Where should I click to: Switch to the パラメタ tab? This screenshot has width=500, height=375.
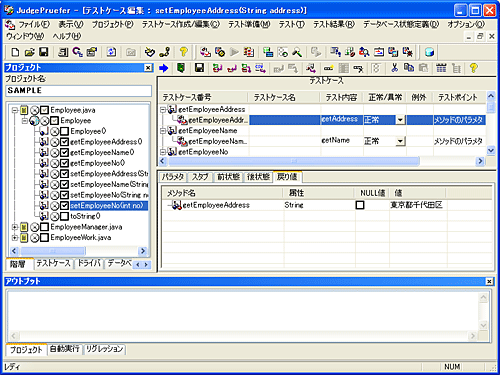(x=173, y=177)
